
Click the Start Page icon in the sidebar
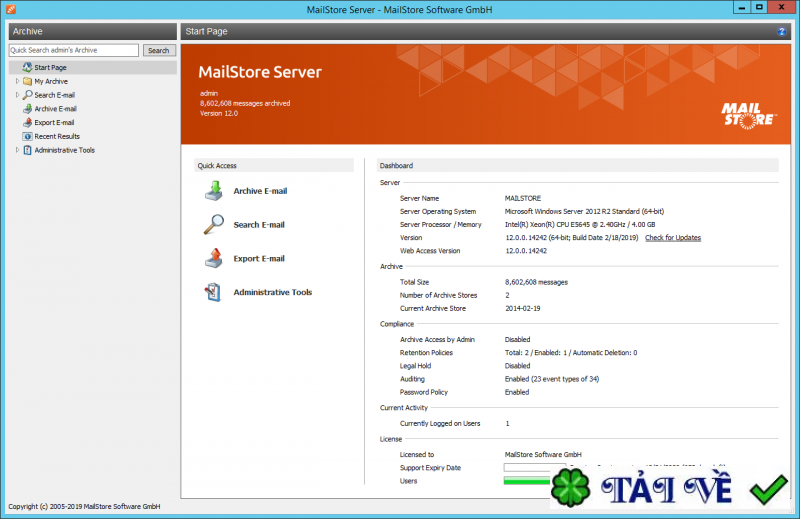pyautogui.click(x=26, y=67)
